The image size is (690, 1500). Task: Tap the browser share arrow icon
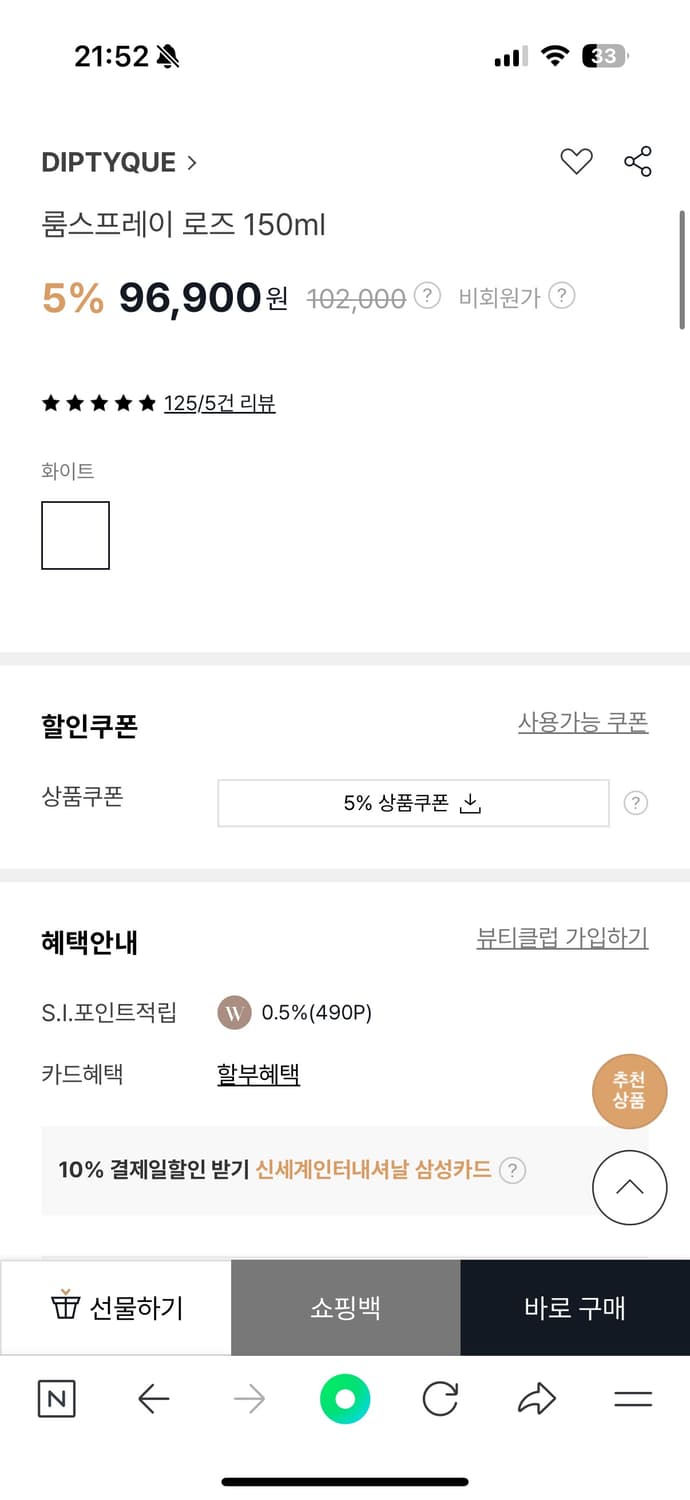(x=537, y=1399)
